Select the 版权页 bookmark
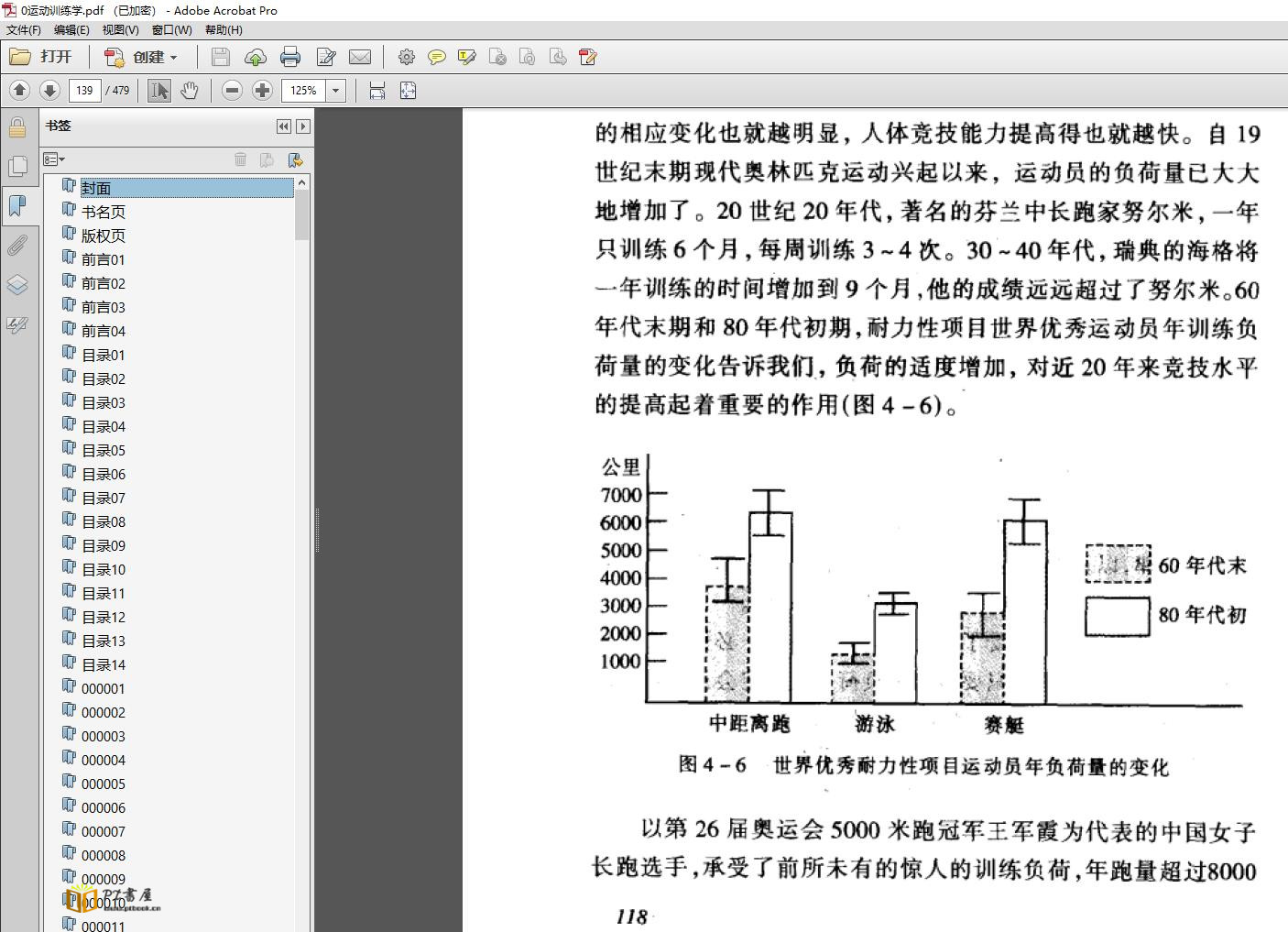 (x=104, y=236)
